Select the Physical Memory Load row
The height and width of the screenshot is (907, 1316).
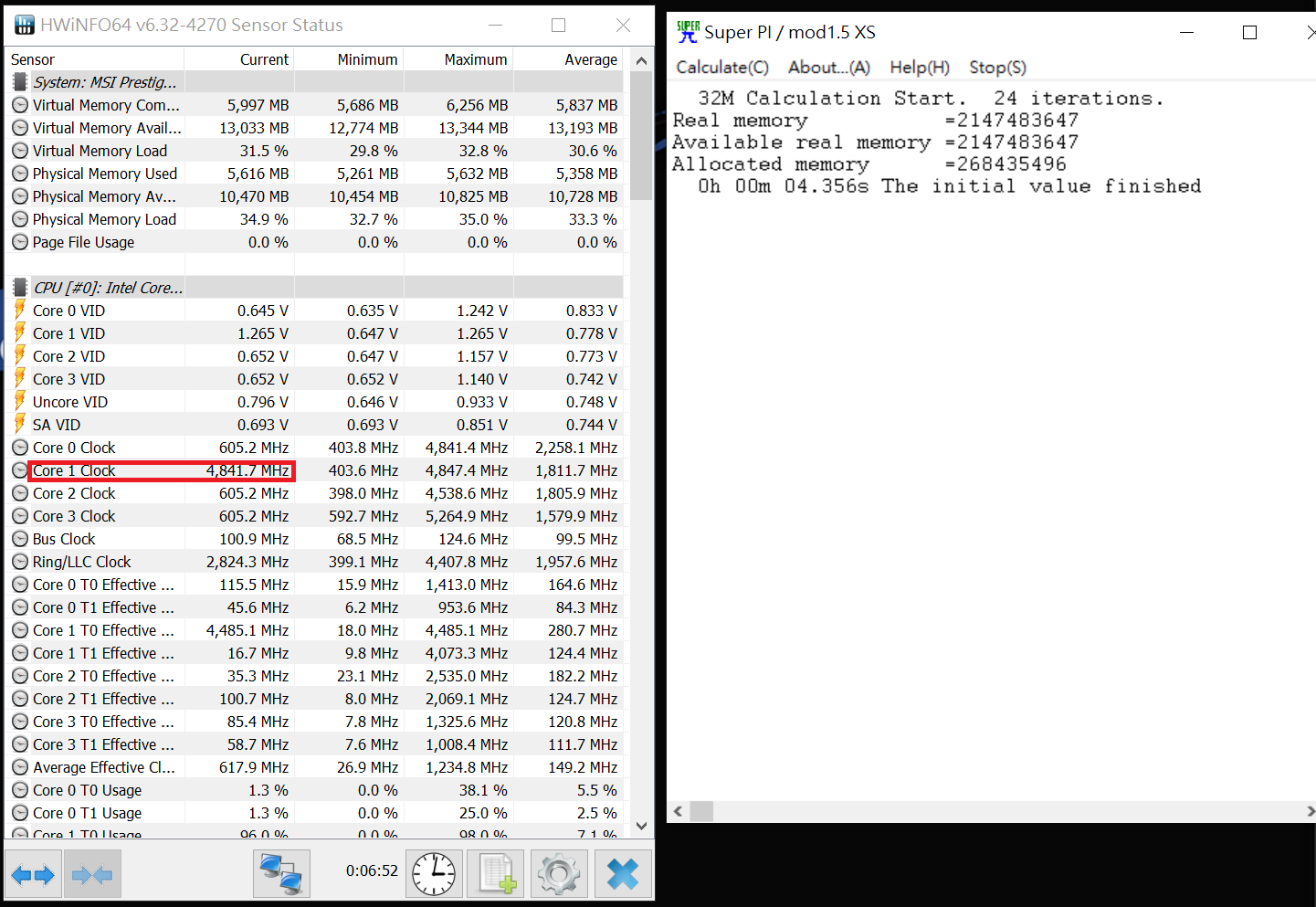coord(315,219)
